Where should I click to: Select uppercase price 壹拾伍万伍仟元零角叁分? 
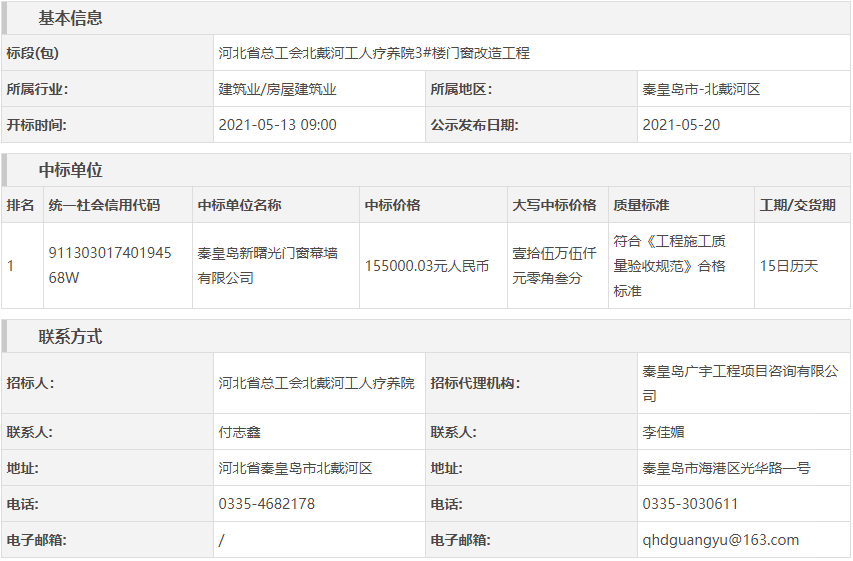[554, 266]
